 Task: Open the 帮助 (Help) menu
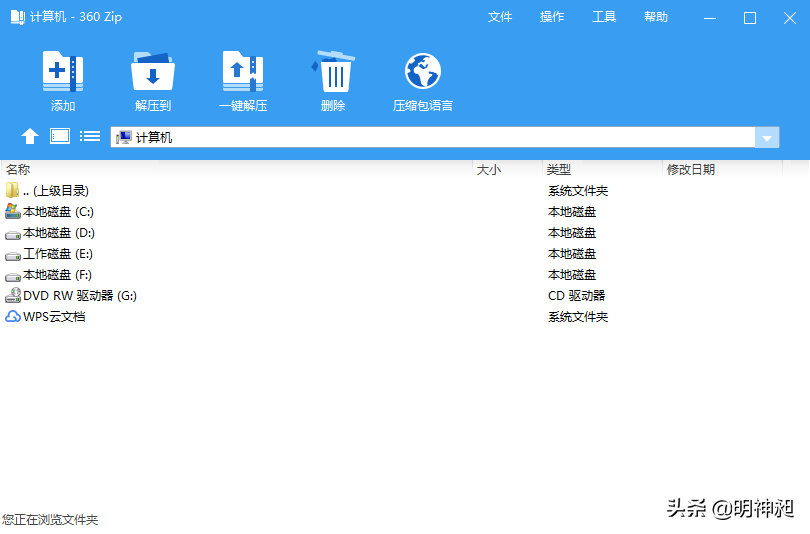coord(656,17)
